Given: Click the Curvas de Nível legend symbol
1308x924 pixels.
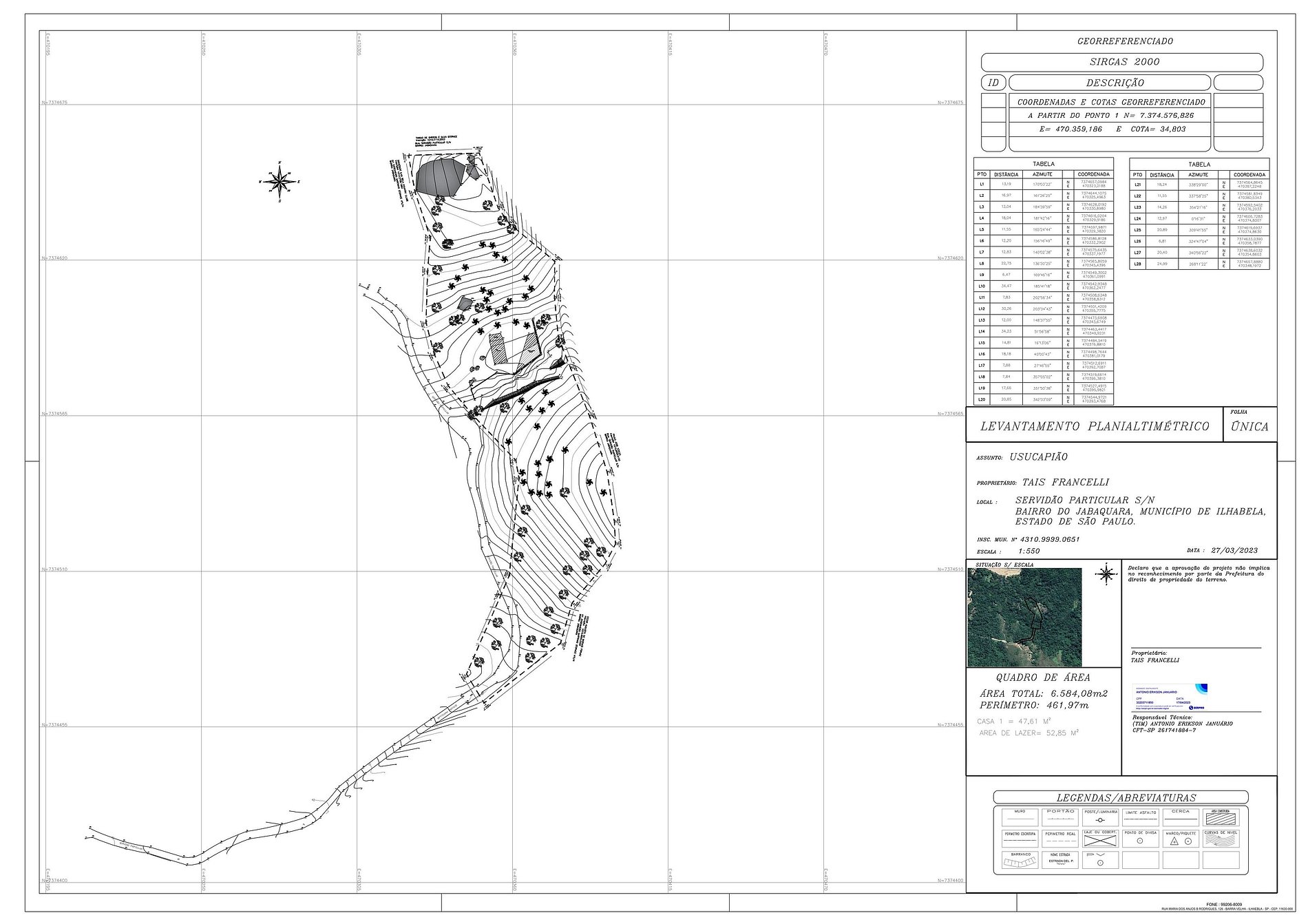Looking at the screenshot, I should [x=1221, y=840].
